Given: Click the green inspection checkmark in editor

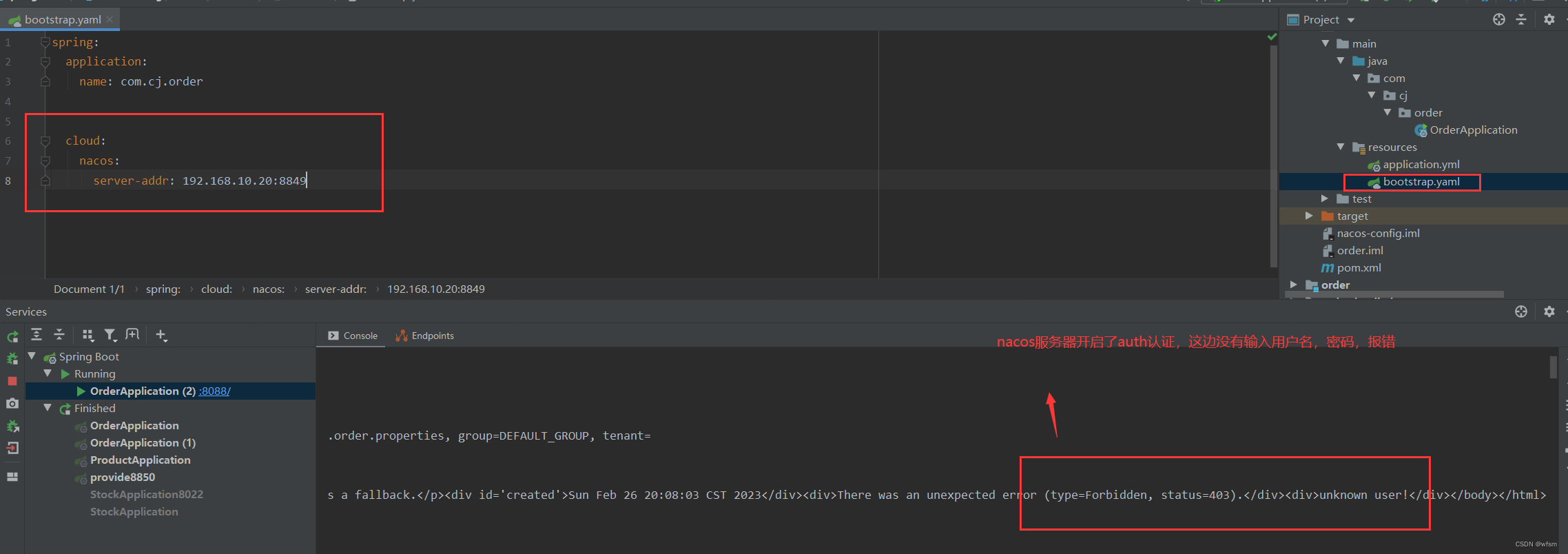Looking at the screenshot, I should coord(1272,37).
